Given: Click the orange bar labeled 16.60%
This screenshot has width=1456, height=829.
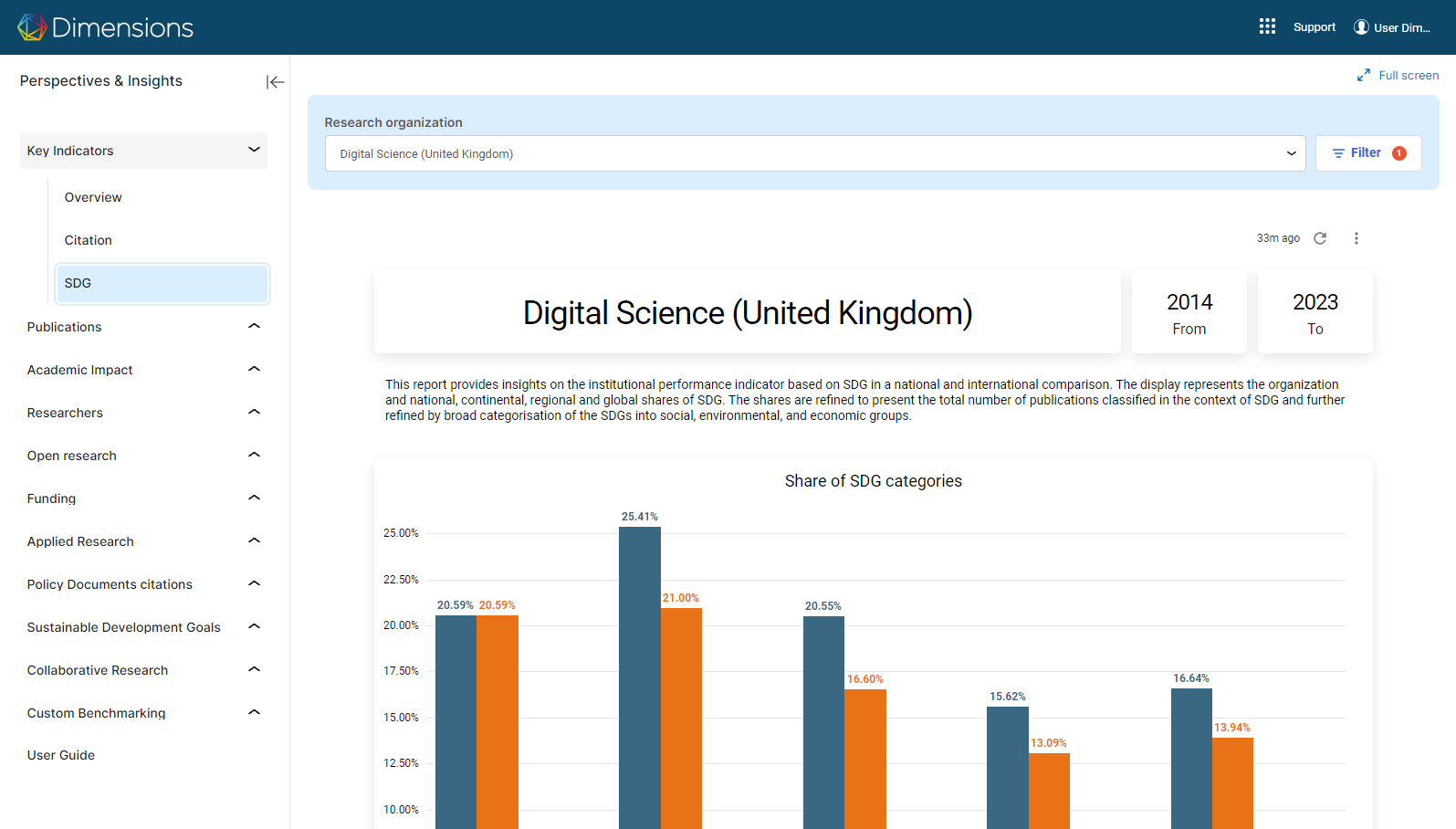Looking at the screenshot, I should coord(865,759).
